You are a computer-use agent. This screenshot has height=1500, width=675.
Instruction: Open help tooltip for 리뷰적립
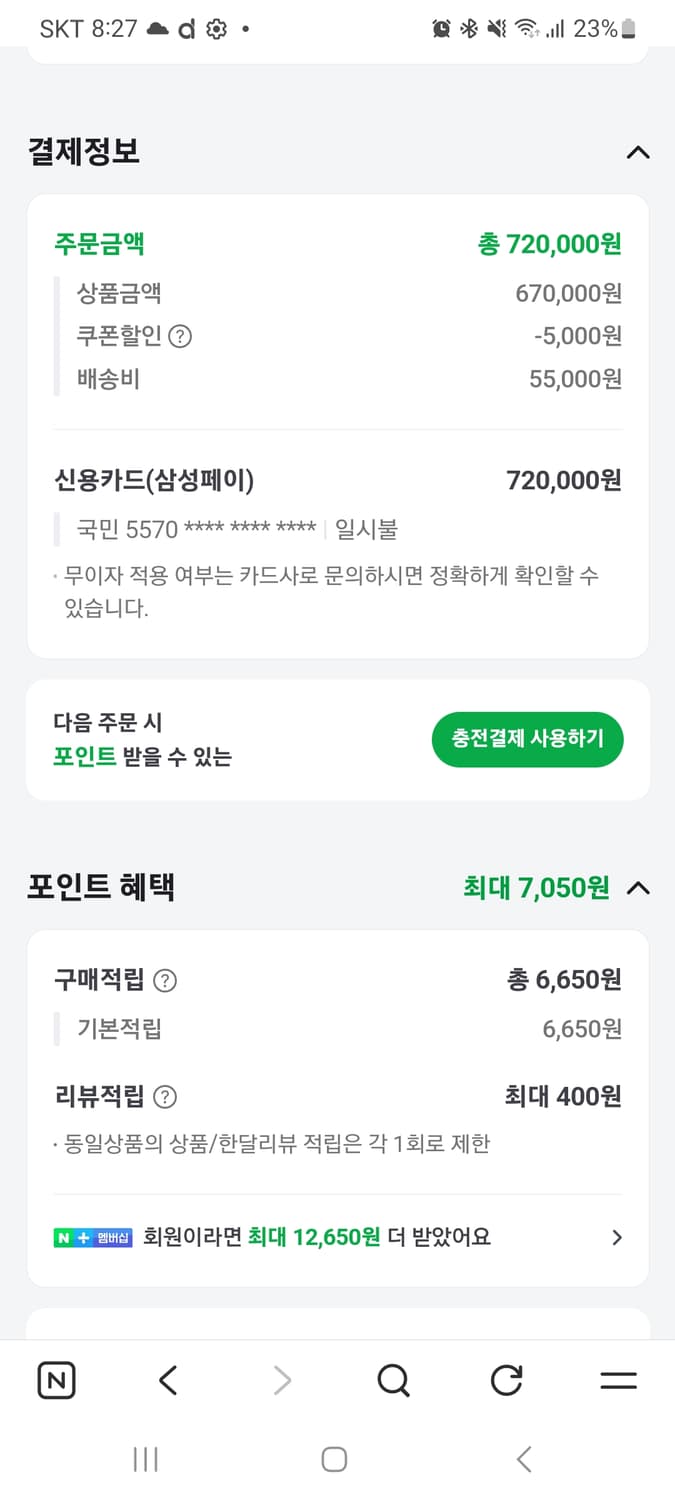click(x=164, y=1097)
